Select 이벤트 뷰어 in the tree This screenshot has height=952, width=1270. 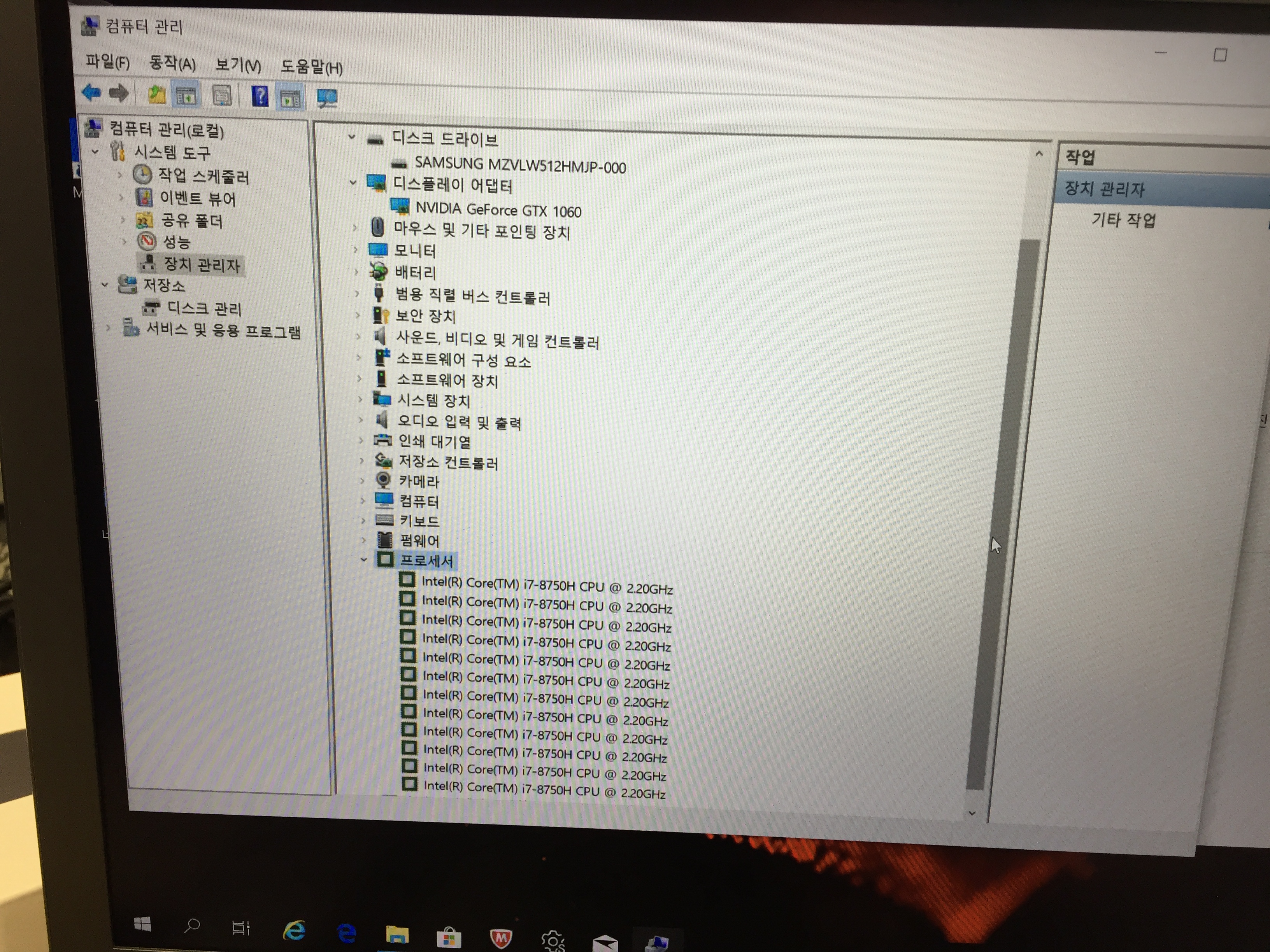click(198, 199)
